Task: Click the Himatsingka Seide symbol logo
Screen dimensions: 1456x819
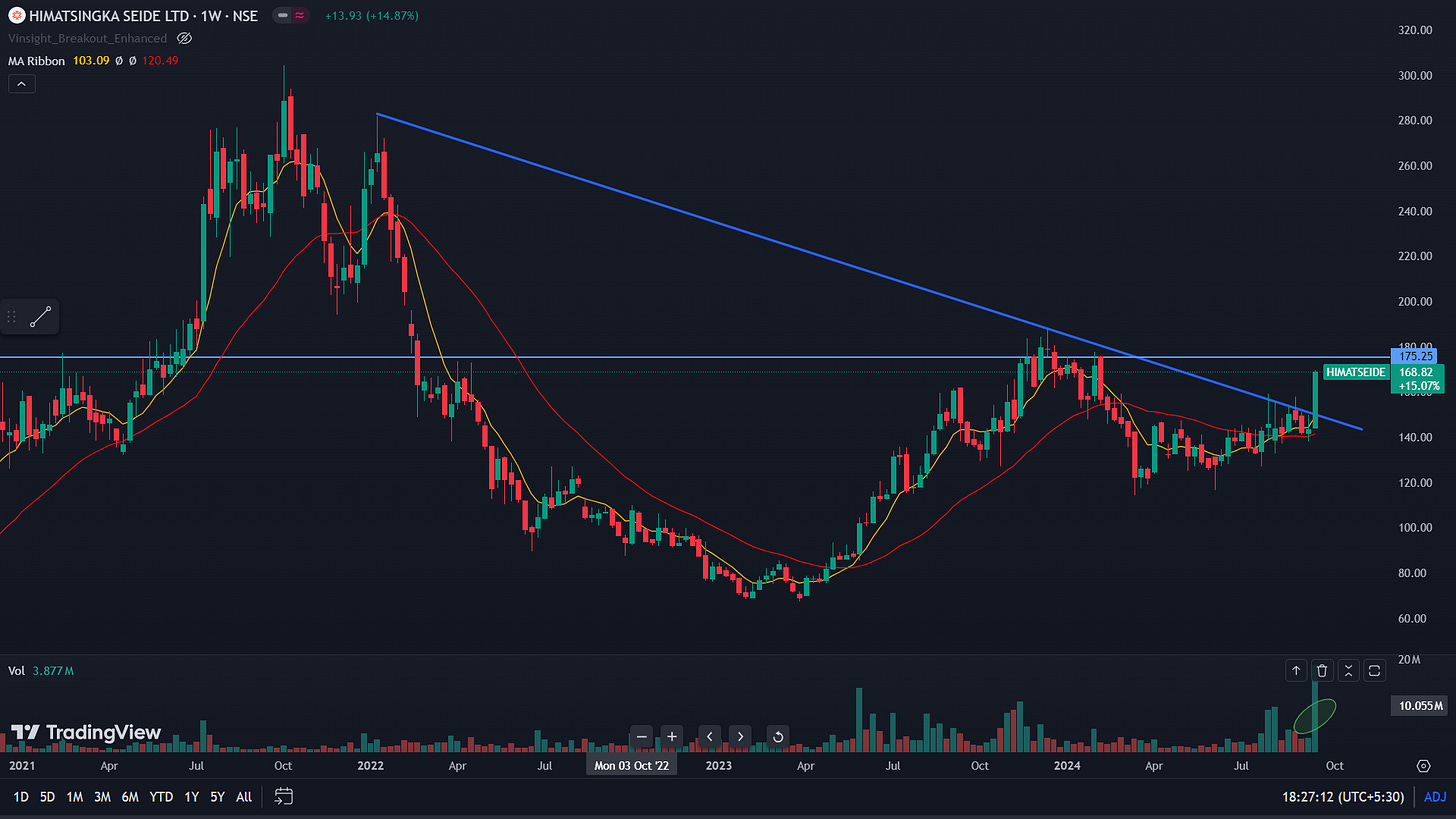Action: [15, 16]
